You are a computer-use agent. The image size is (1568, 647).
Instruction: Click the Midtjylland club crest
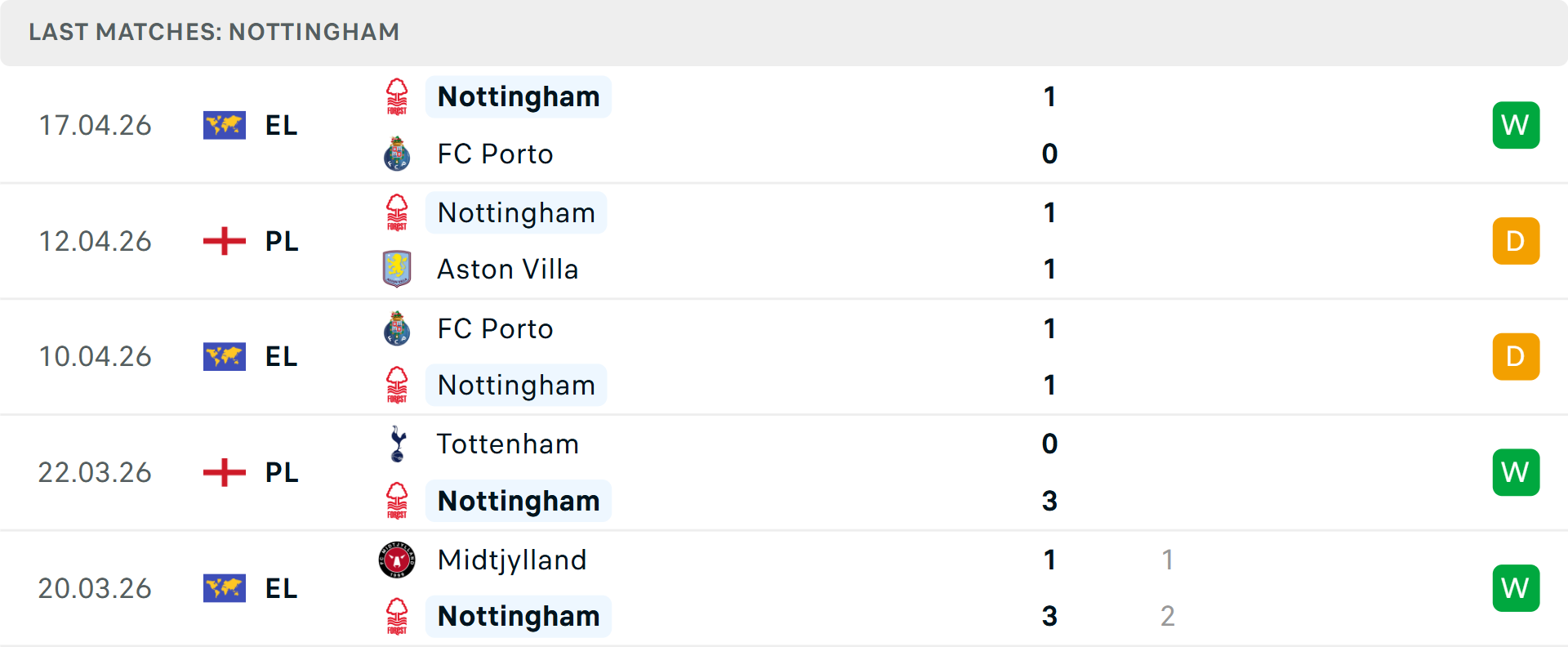pos(397,560)
